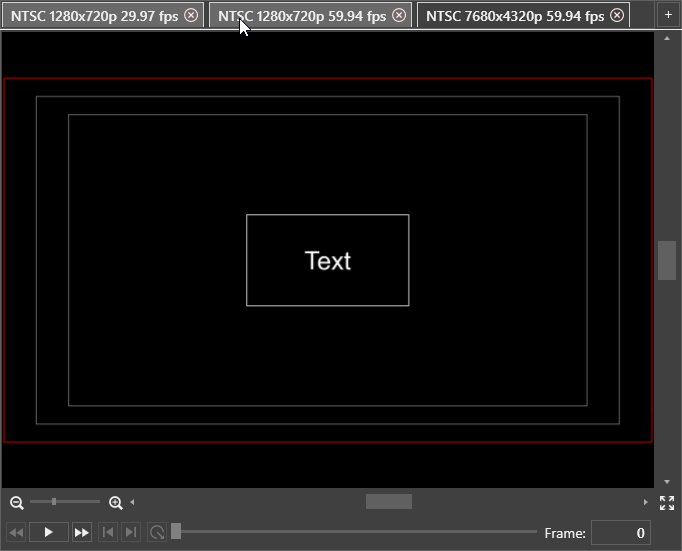
Task: Click the frame timeline slider handle
Action: point(176,531)
